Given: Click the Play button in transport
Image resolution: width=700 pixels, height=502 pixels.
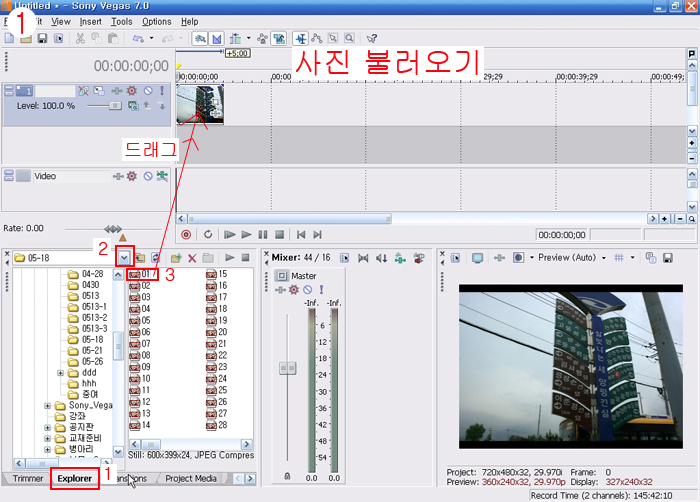Looking at the screenshot, I should coord(246,234).
